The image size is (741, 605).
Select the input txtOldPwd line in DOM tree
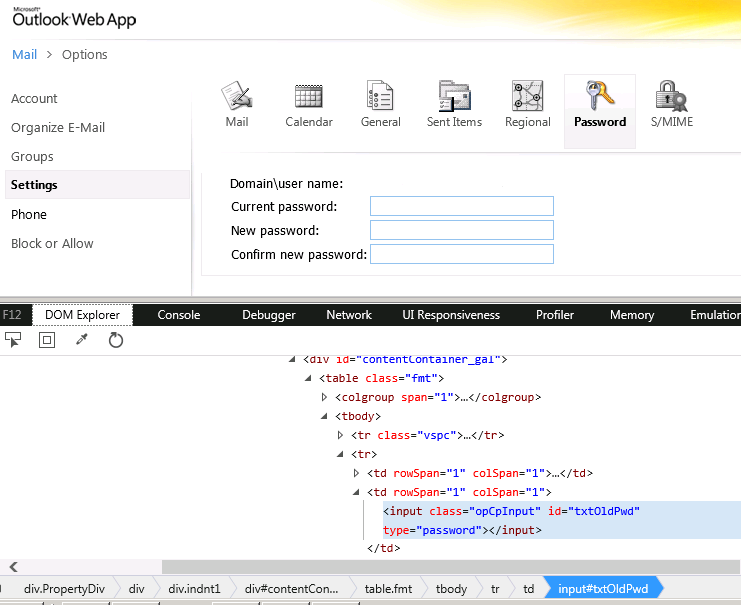pyautogui.click(x=561, y=520)
